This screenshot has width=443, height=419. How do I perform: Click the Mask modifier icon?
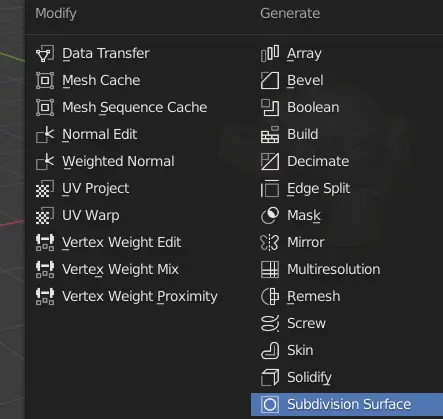[270, 215]
